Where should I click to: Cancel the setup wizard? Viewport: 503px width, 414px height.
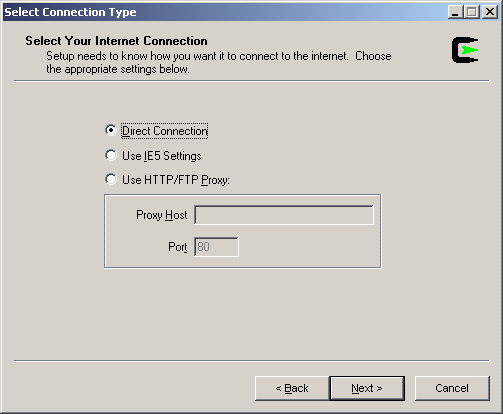(x=452, y=388)
